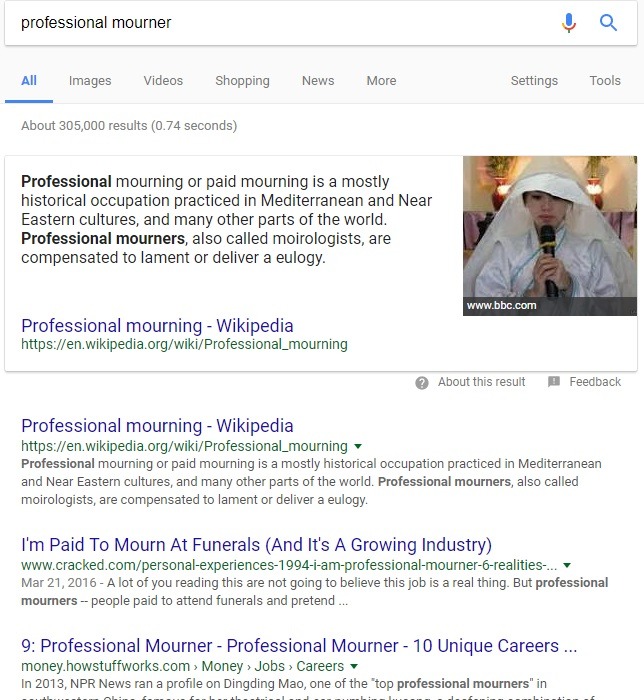Open the search Tools option
The image size is (644, 700).
[x=605, y=81]
